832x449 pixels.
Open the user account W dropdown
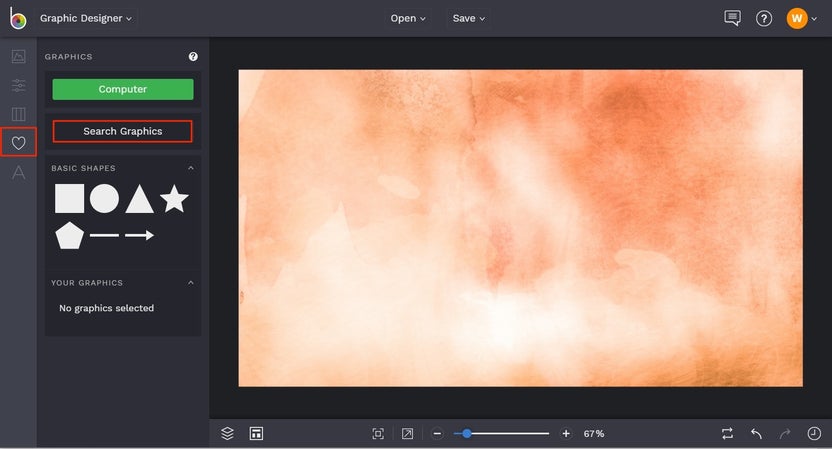802,19
